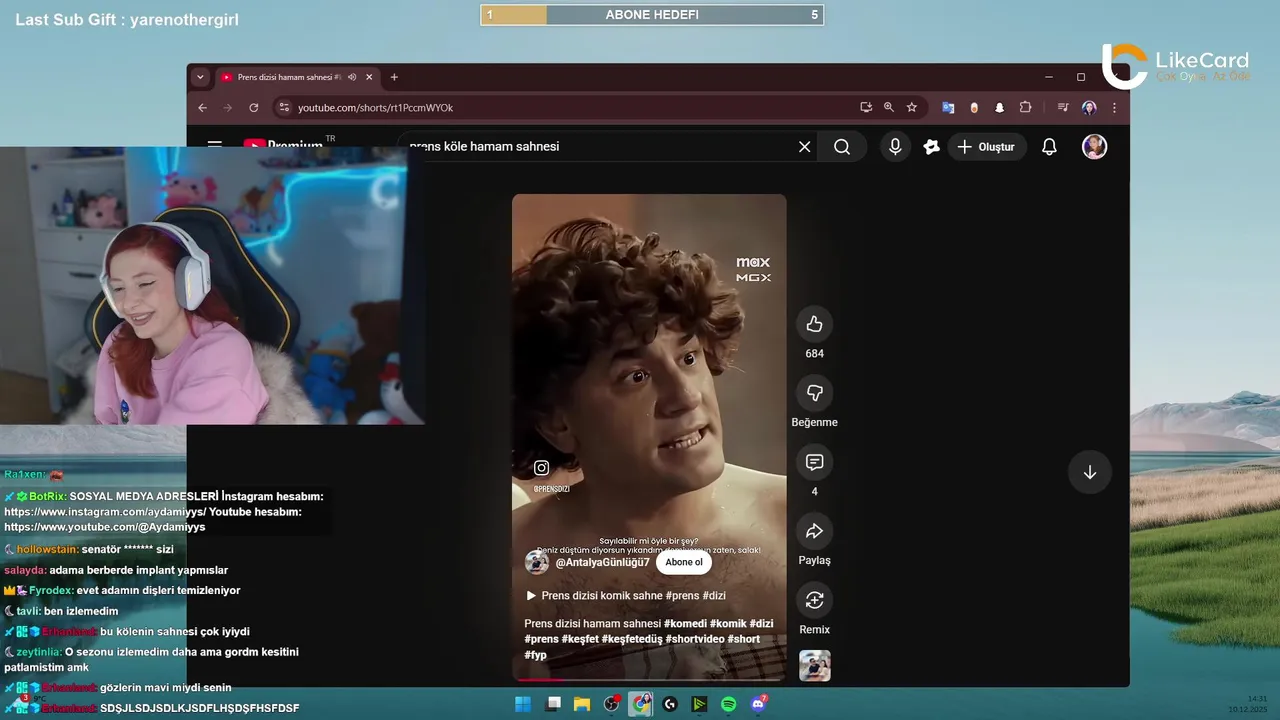Image resolution: width=1280 pixels, height=720 pixels.
Task: Go forward in Chrome
Action: point(228,107)
